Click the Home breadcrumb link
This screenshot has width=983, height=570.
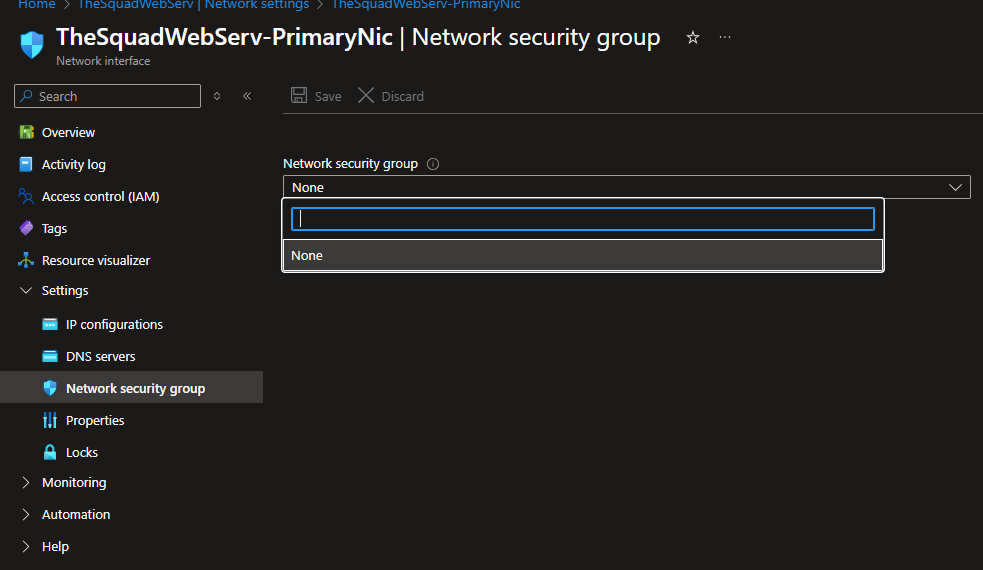36,4
